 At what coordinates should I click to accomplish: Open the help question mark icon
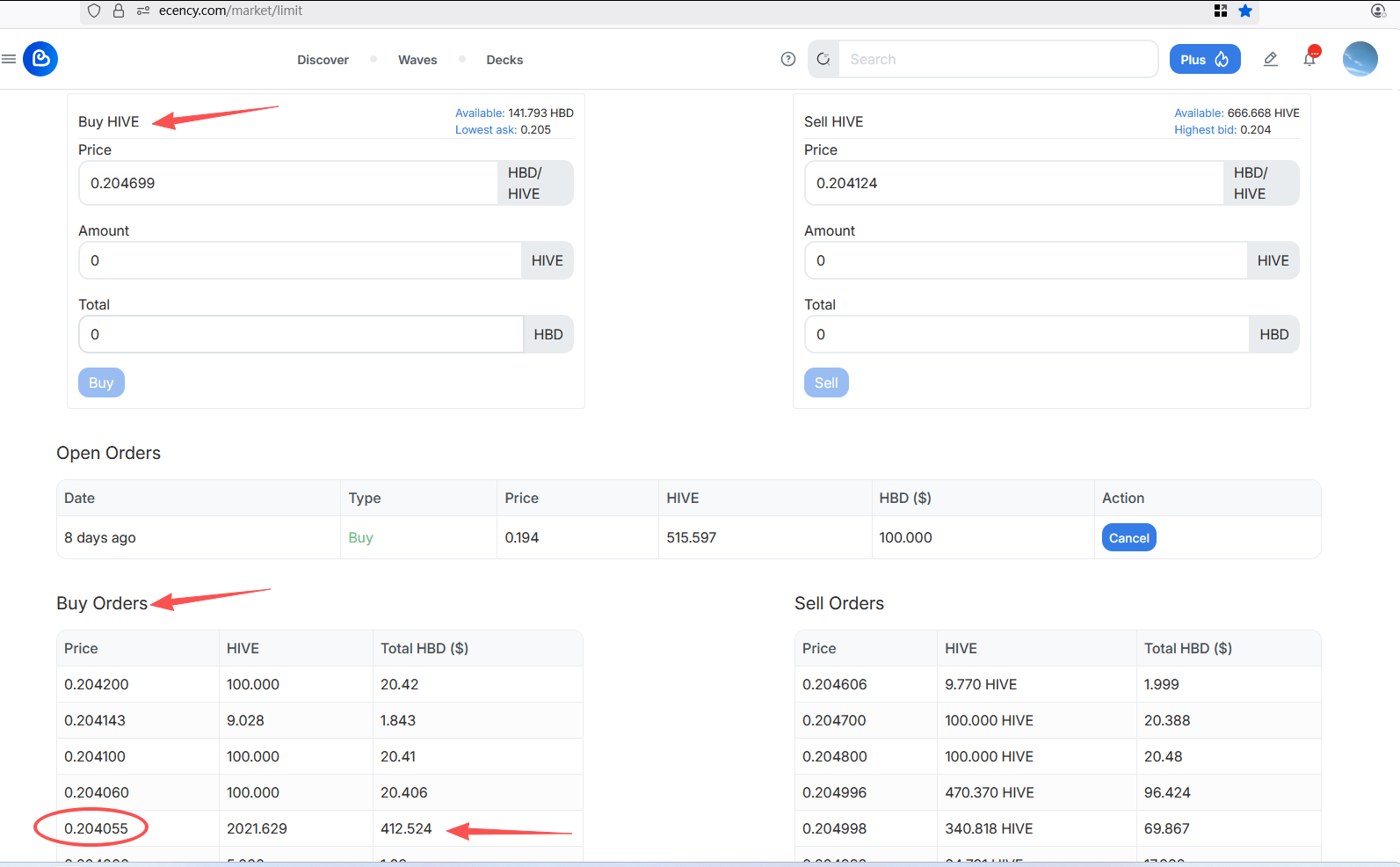pyautogui.click(x=788, y=59)
